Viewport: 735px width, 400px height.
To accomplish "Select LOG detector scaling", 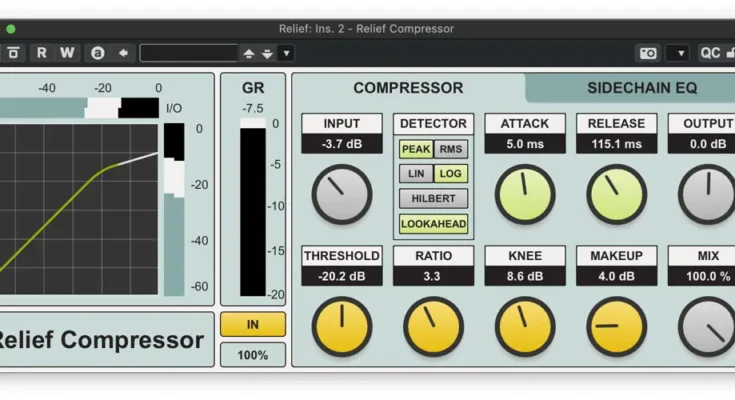I will 450,174.
